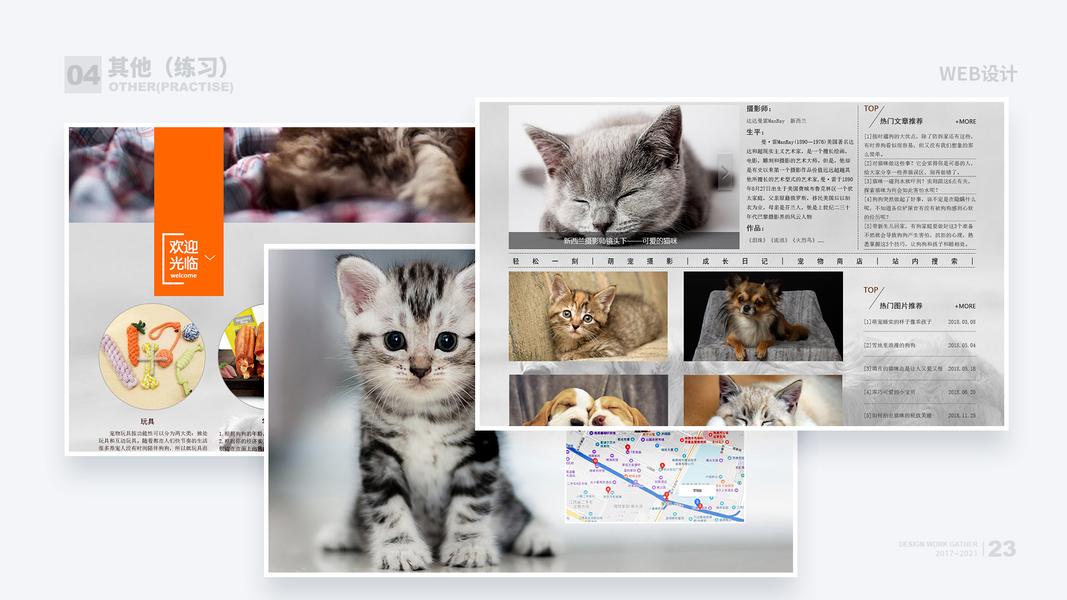Click +MORE beside 热门文章推荐
Viewport: 1067px width, 600px height.
click(x=965, y=122)
